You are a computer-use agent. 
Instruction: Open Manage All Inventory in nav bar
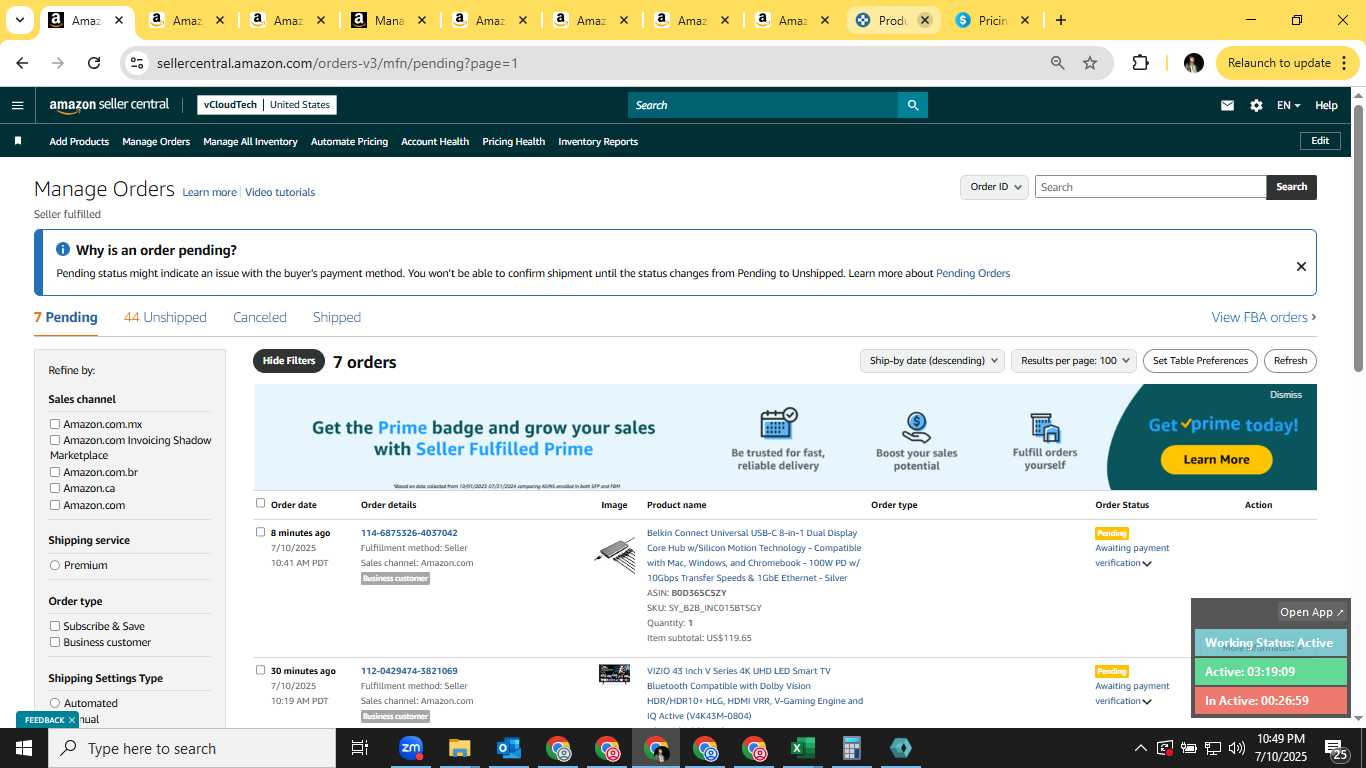250,141
